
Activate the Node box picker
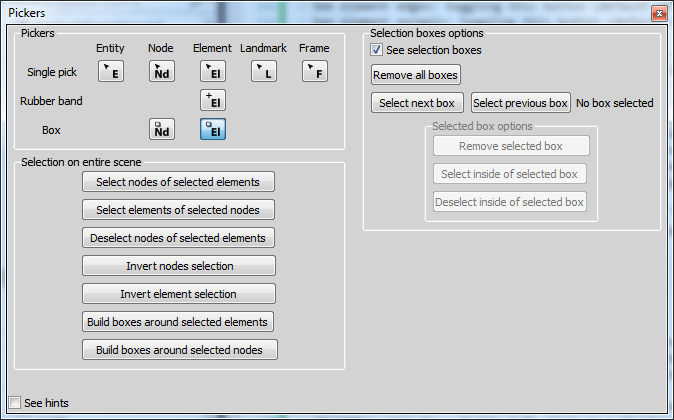click(x=162, y=129)
